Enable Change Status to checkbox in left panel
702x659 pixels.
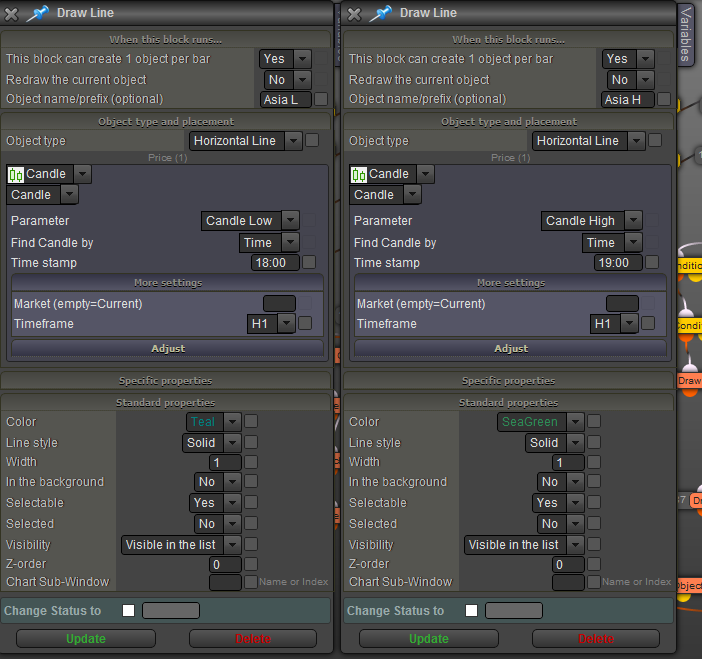128,611
